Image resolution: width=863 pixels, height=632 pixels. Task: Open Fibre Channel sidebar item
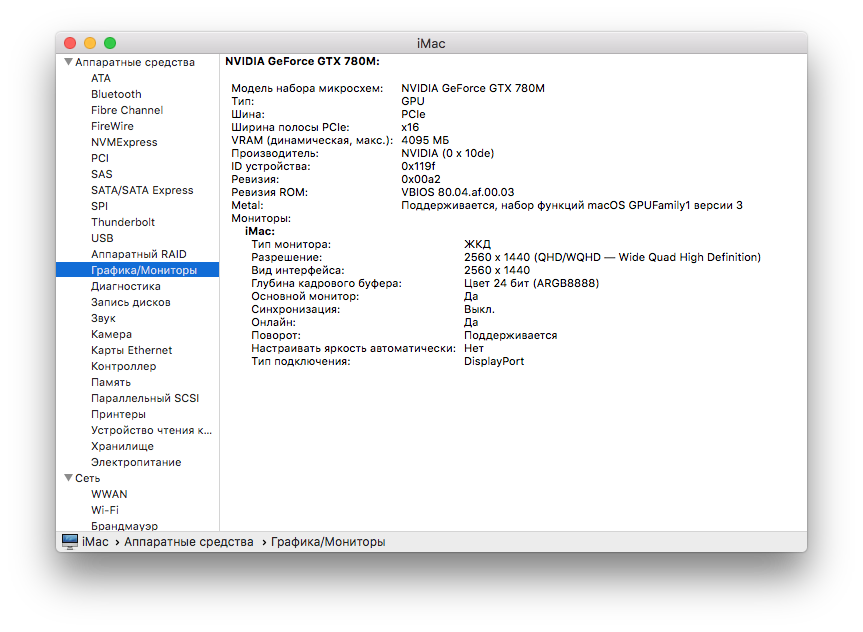click(127, 110)
